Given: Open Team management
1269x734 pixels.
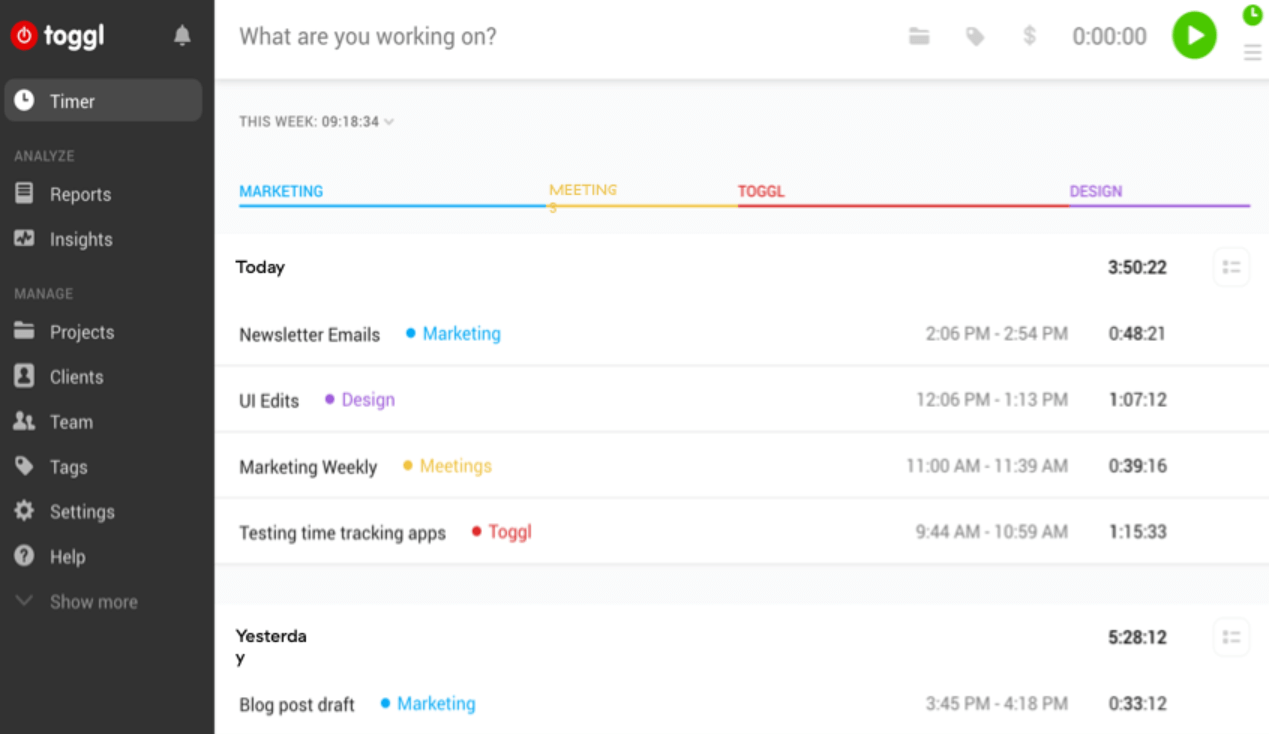Looking at the screenshot, I should pos(71,422).
